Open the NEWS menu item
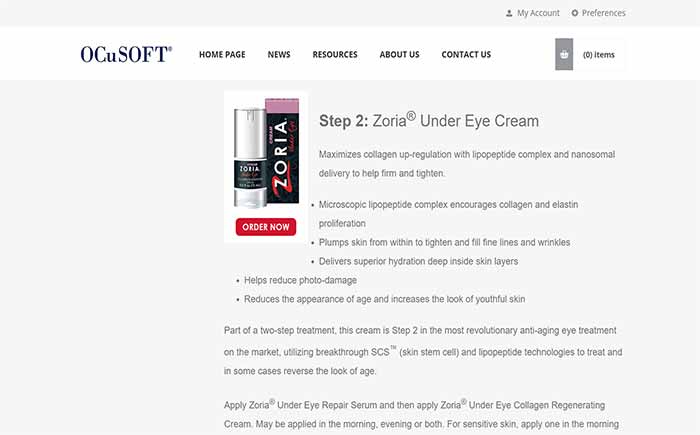Image resolution: width=700 pixels, height=435 pixels. 279,54
